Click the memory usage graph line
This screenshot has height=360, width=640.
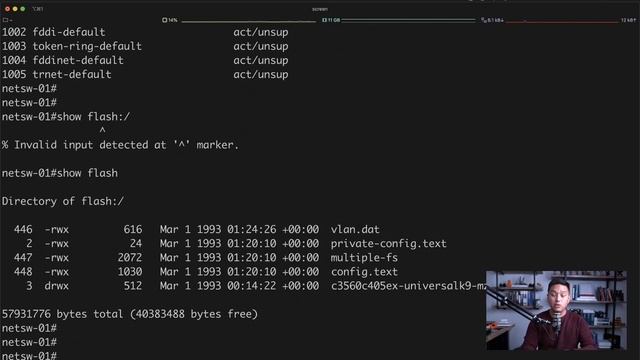click(x=408, y=20)
